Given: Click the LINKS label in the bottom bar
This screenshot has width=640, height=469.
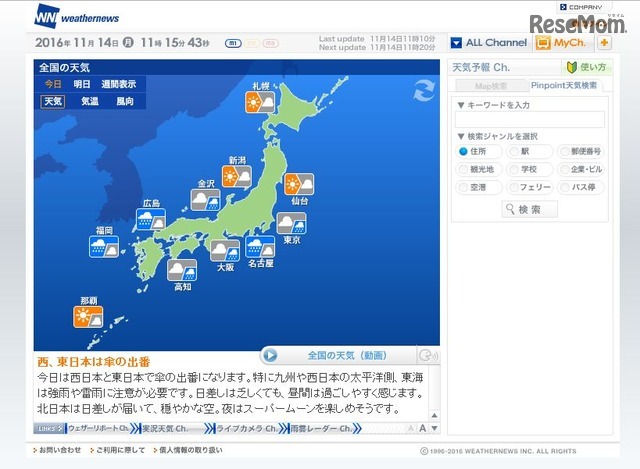Looking at the screenshot, I should click(49, 429).
